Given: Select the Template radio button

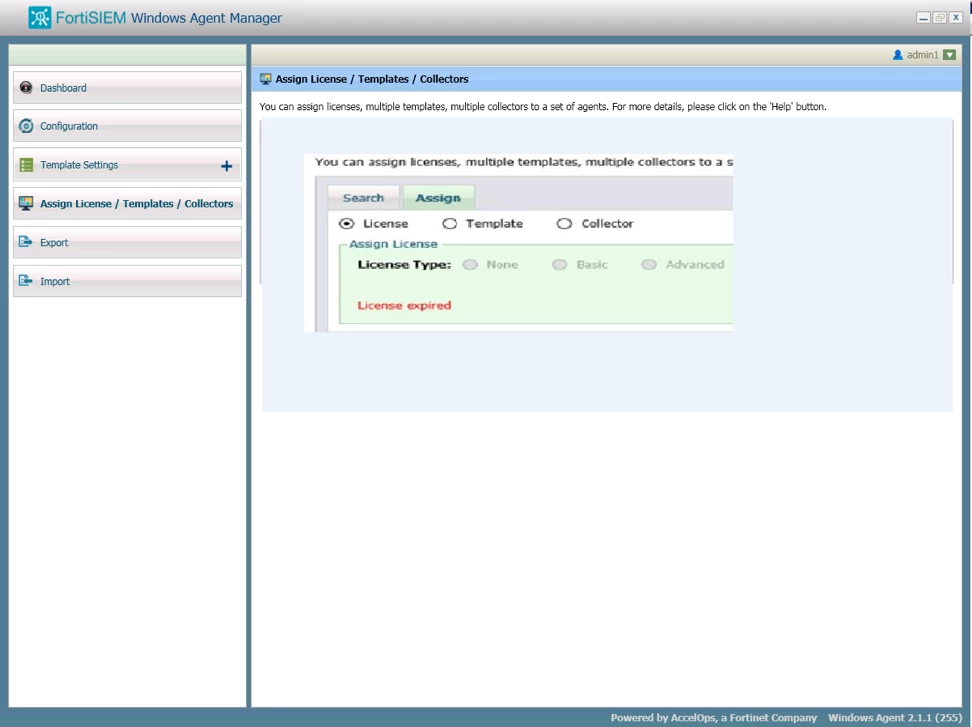Looking at the screenshot, I should point(449,224).
